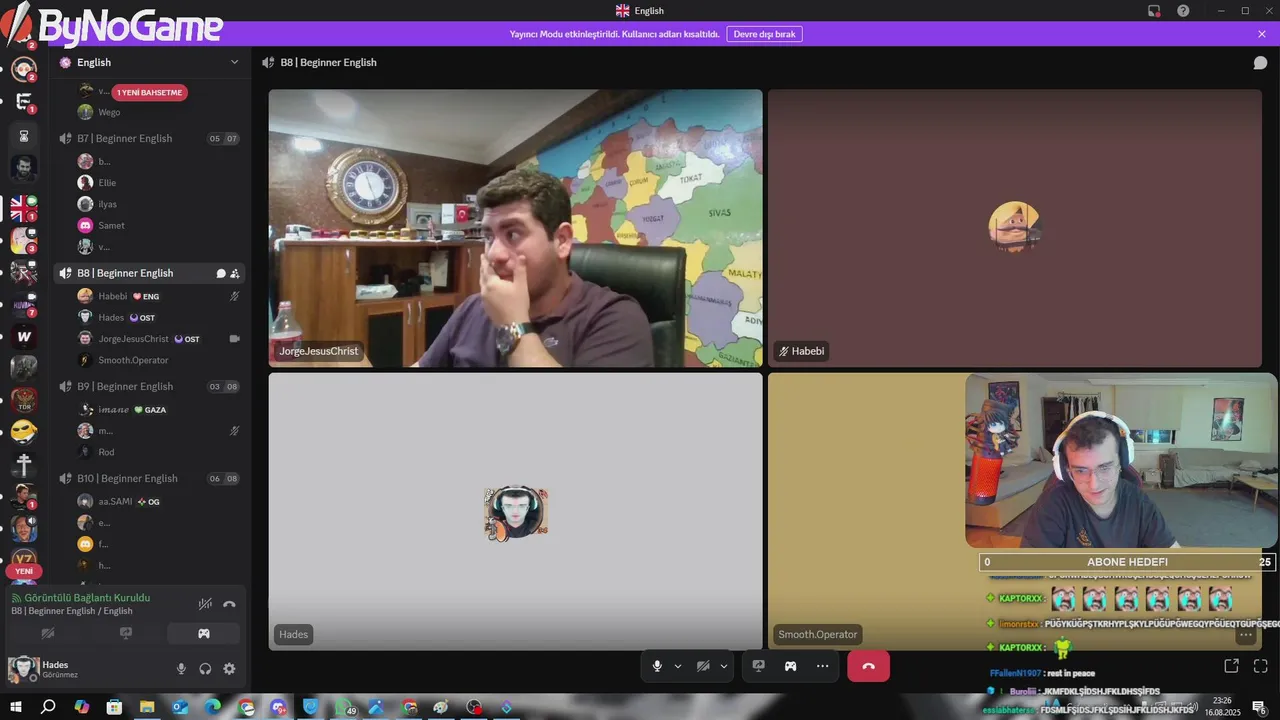Mute microphone in the user panel
Image resolution: width=1280 pixels, height=720 pixels.
click(181, 669)
